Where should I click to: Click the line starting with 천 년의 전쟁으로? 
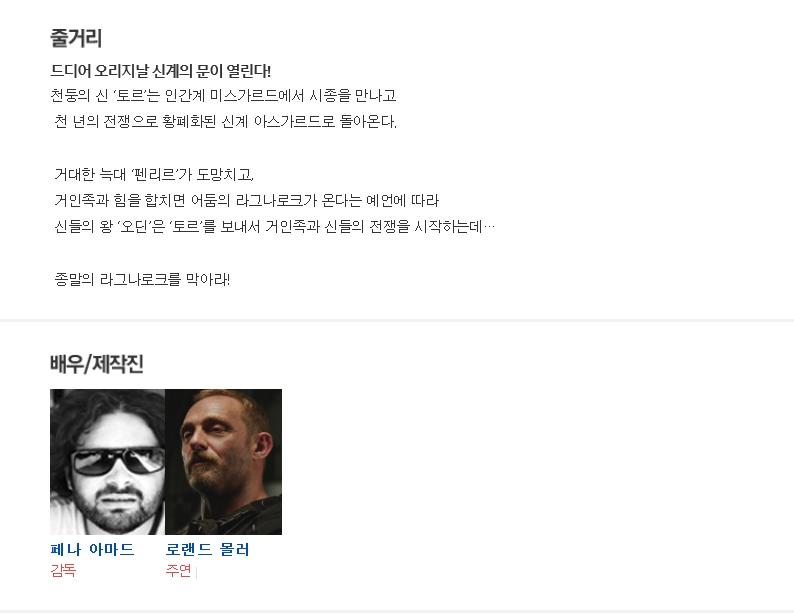[x=225, y=121]
